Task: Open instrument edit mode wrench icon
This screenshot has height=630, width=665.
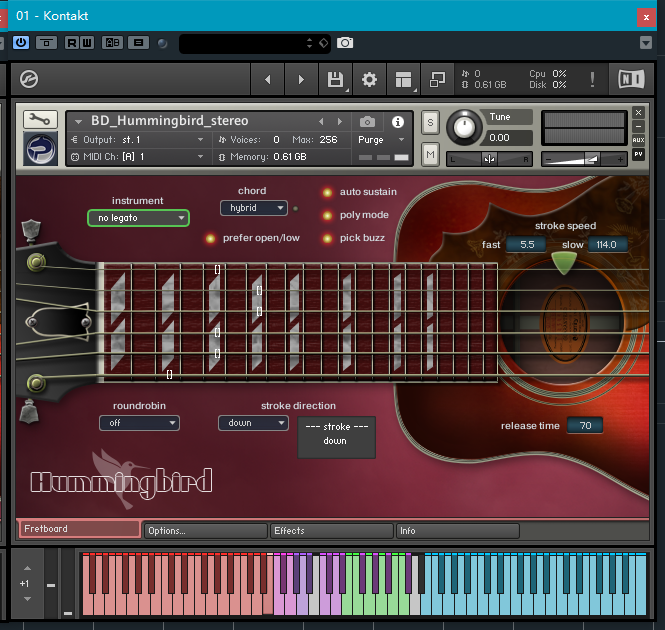Action: (x=40, y=120)
